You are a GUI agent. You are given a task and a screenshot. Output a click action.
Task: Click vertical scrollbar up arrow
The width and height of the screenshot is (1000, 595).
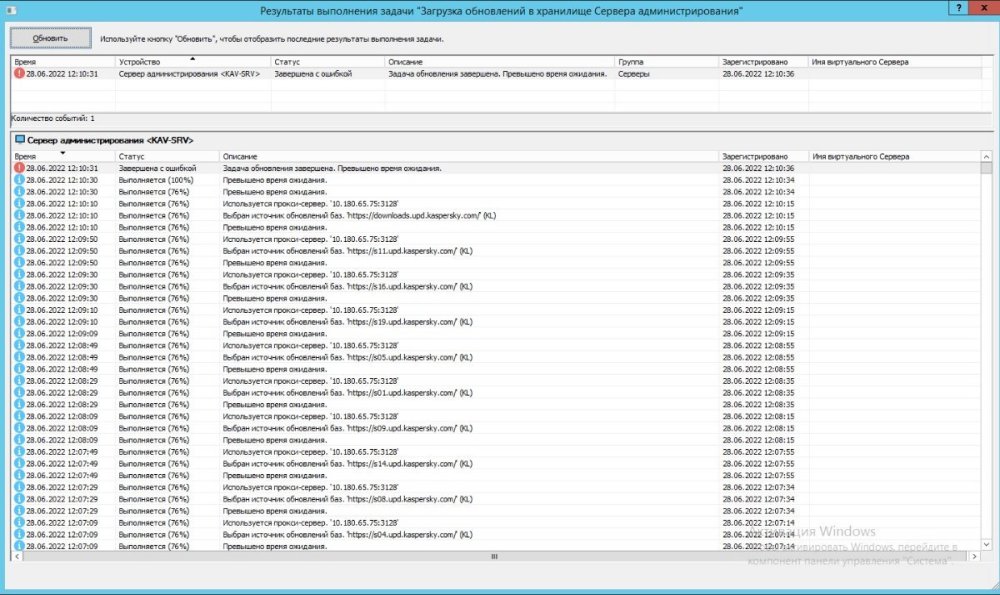click(987, 157)
